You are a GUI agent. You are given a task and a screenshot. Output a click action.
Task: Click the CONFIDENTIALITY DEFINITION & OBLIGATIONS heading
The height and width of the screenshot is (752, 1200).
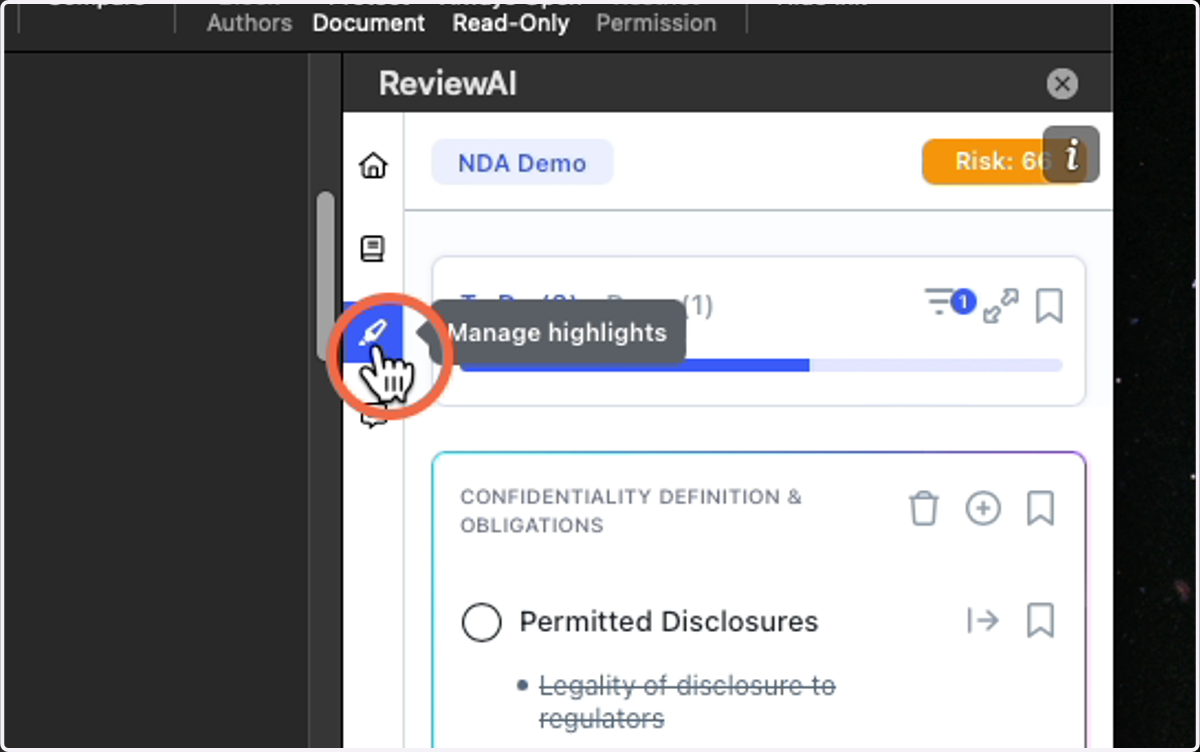pyautogui.click(x=631, y=511)
